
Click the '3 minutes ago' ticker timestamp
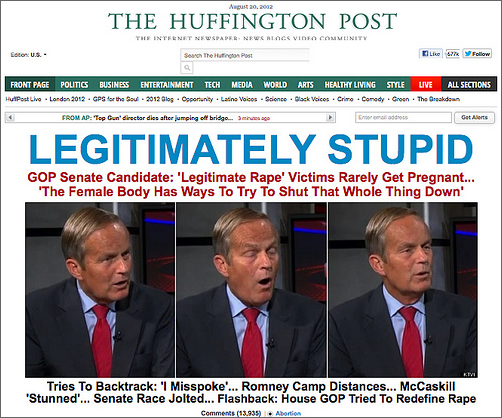tap(254, 118)
